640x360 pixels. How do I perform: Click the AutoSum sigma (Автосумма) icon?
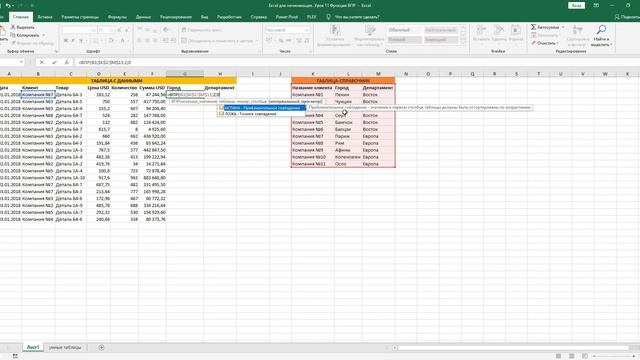click(533, 27)
